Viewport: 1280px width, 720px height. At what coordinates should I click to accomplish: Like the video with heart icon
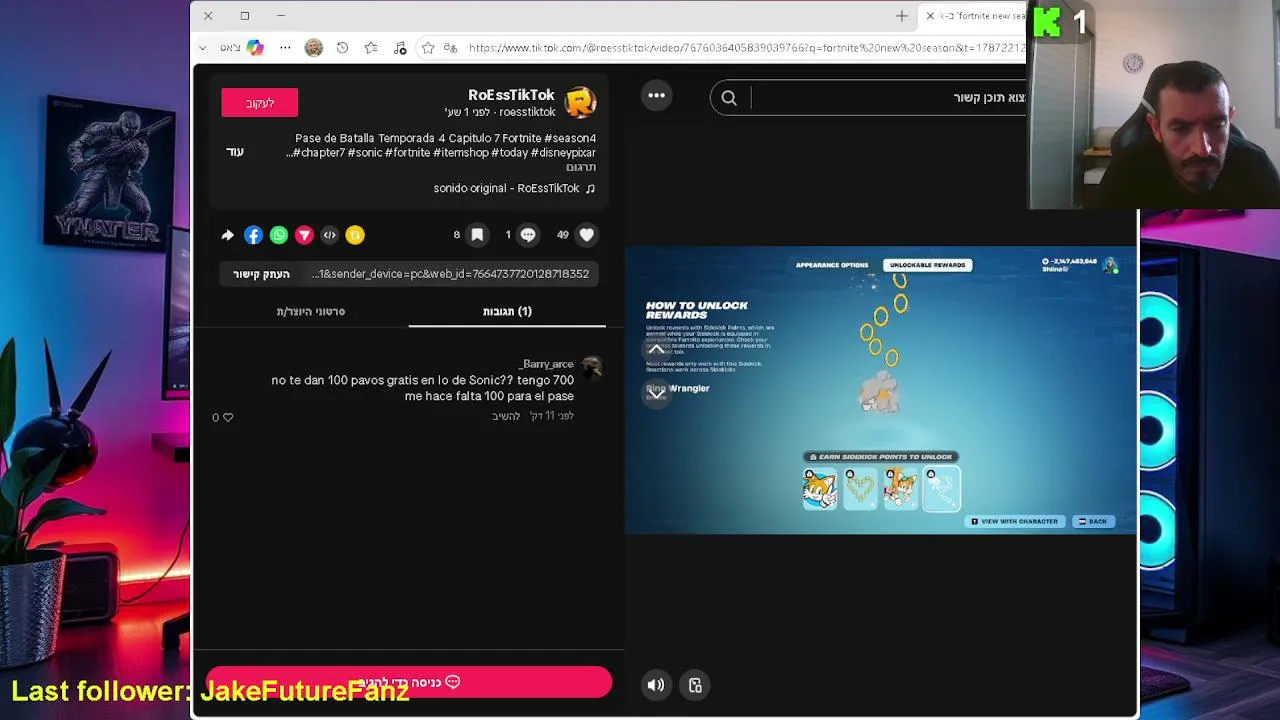586,235
